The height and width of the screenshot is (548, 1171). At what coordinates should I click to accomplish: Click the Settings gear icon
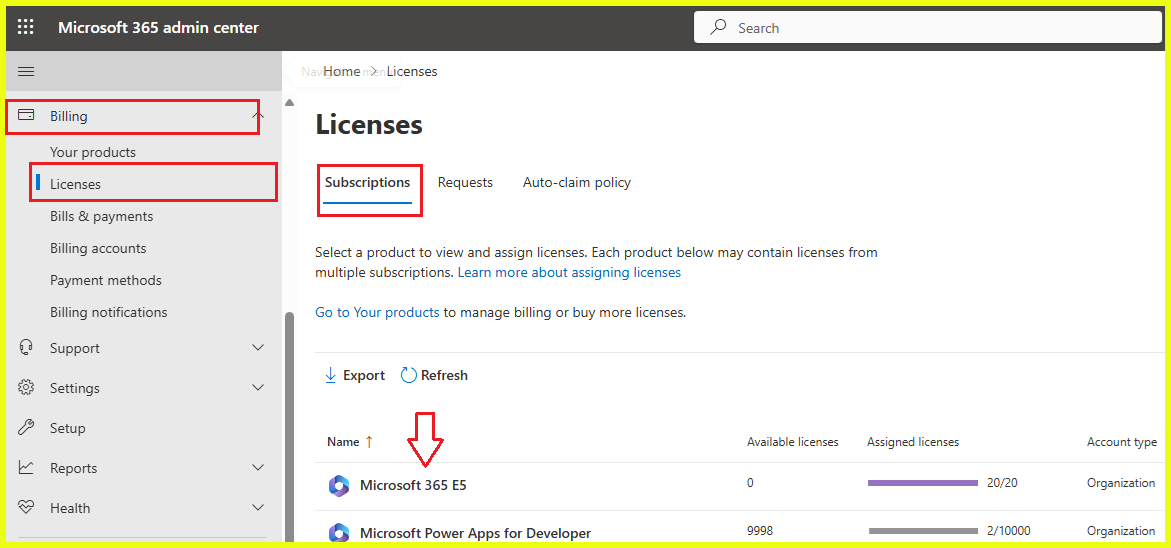[x=26, y=388]
